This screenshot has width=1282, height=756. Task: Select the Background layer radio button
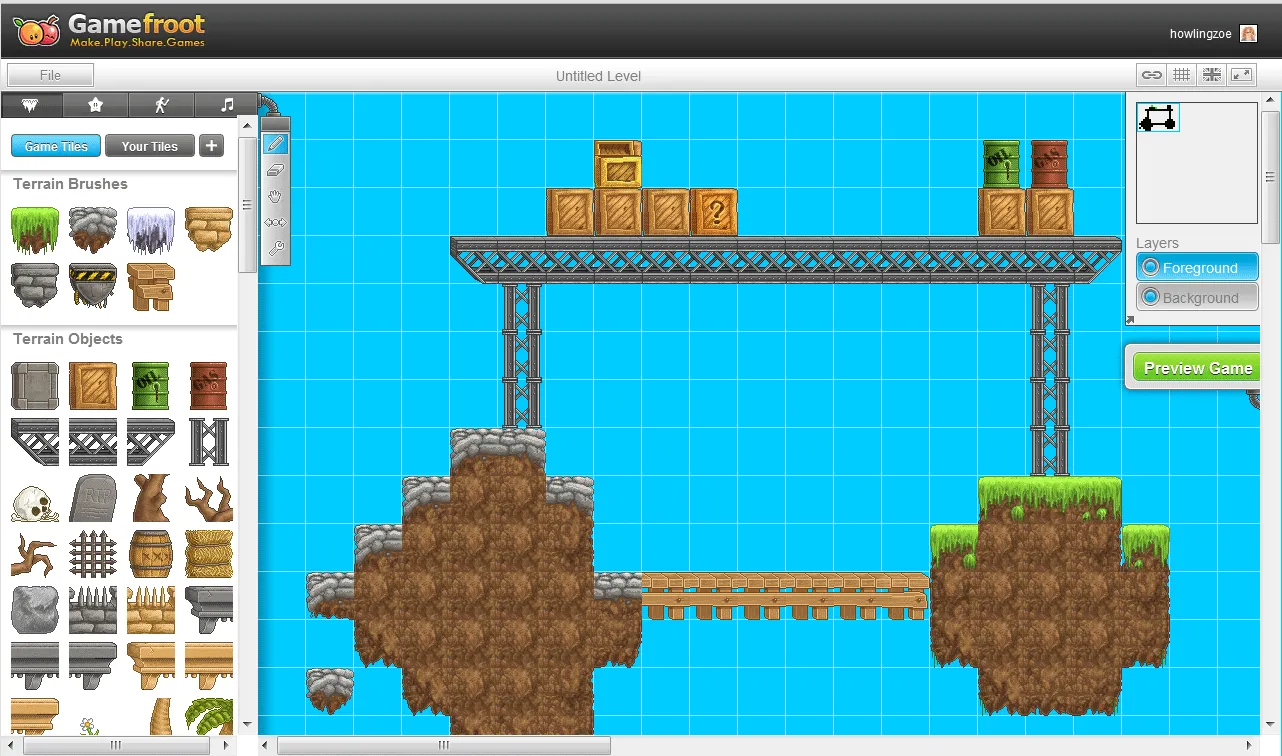[1151, 297]
